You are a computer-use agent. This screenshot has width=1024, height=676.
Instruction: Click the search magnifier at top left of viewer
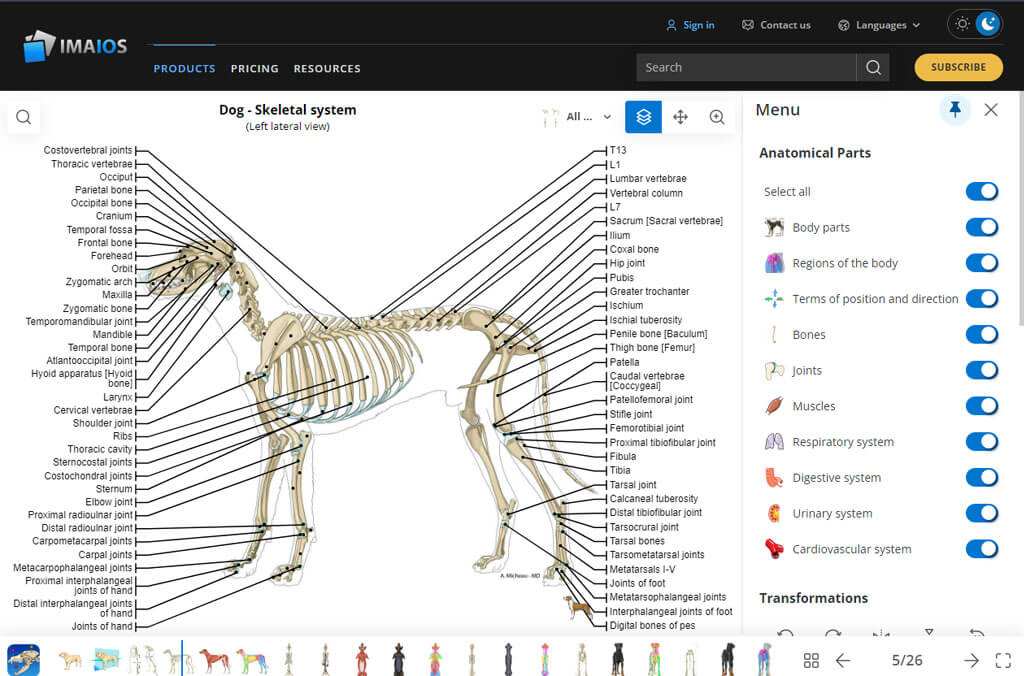click(x=23, y=117)
